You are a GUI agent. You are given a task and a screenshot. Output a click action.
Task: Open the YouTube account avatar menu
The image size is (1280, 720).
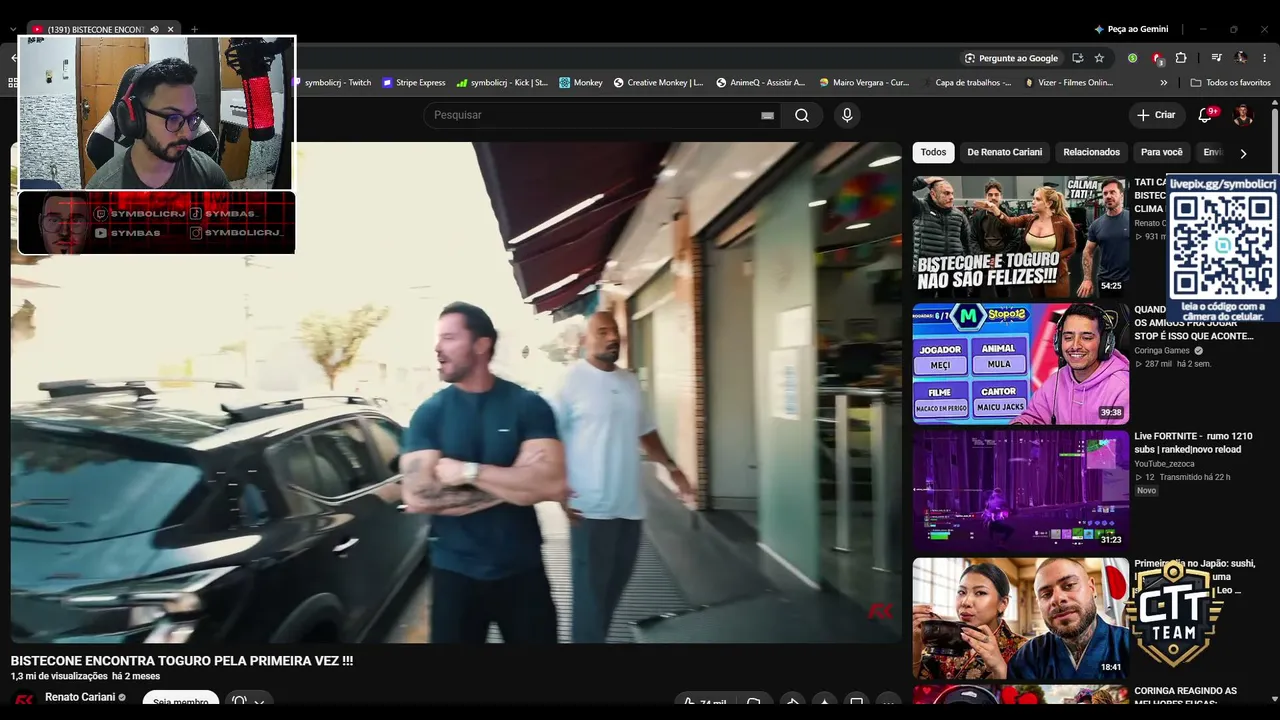tap(1243, 115)
